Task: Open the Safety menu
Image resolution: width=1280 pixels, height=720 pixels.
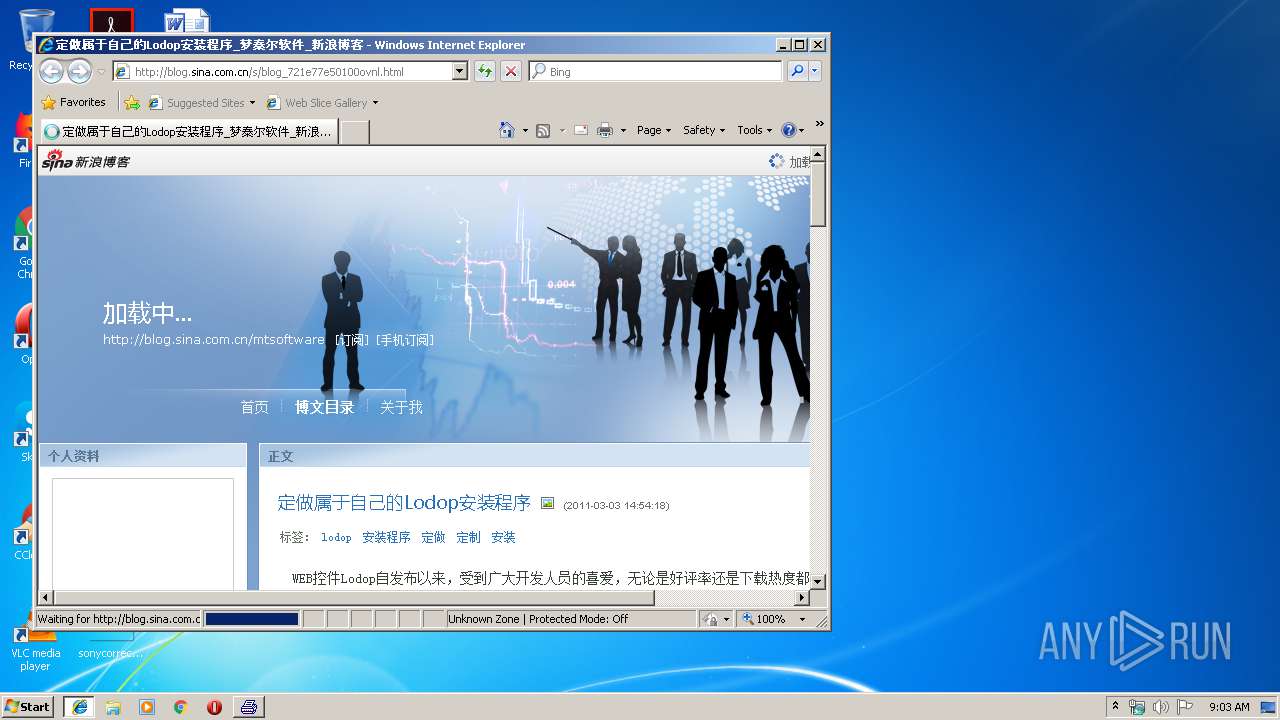Action: [x=704, y=130]
